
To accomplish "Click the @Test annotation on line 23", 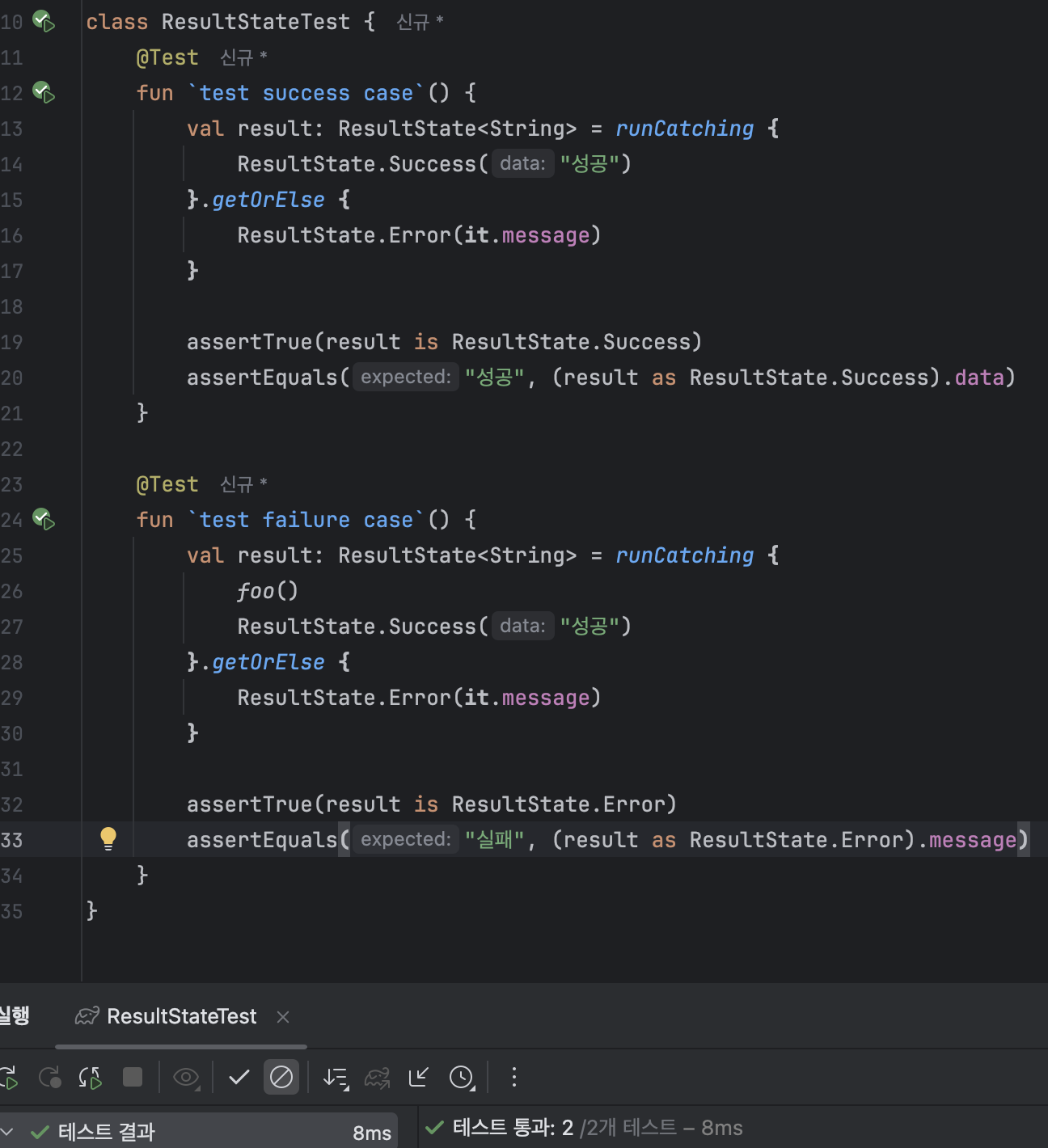I will click(x=167, y=484).
